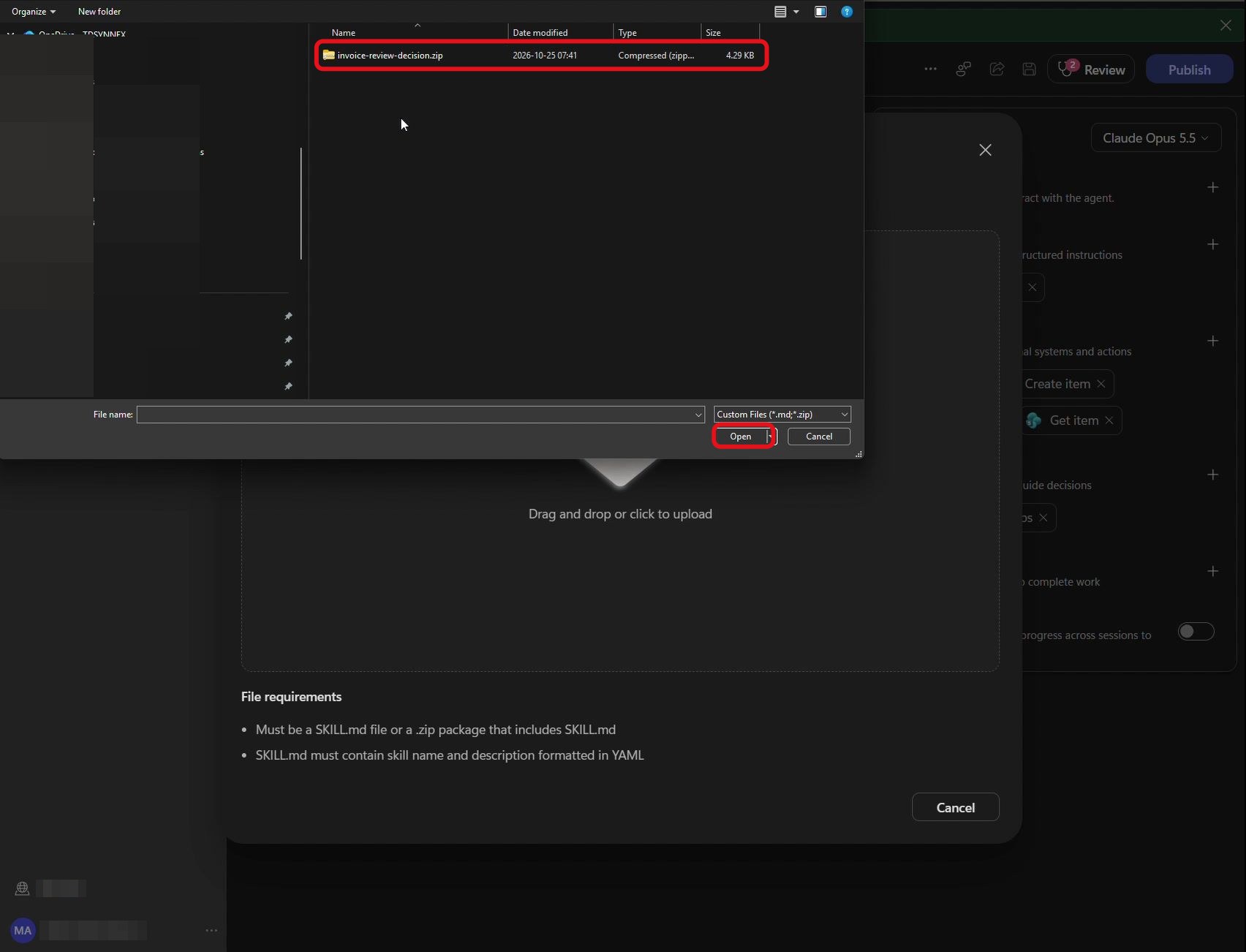This screenshot has width=1246, height=952.
Task: Click the Create item chip label
Action: (1057, 384)
